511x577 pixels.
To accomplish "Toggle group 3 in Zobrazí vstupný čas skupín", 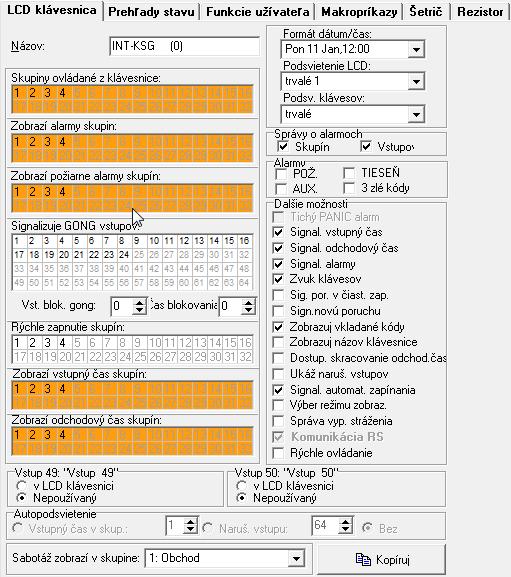I will coord(47,389).
